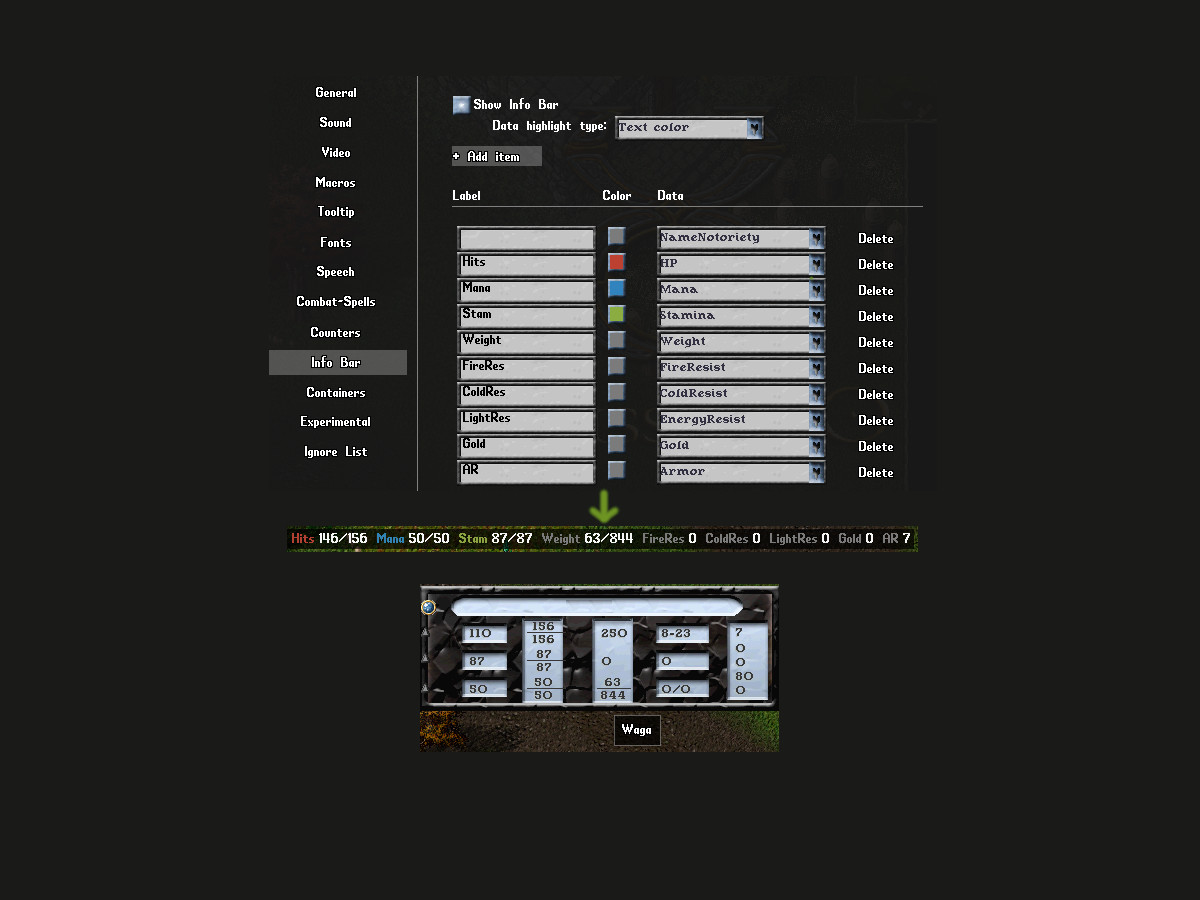The image size is (1200, 900).
Task: Delete the Gold info bar row
Action: point(875,447)
